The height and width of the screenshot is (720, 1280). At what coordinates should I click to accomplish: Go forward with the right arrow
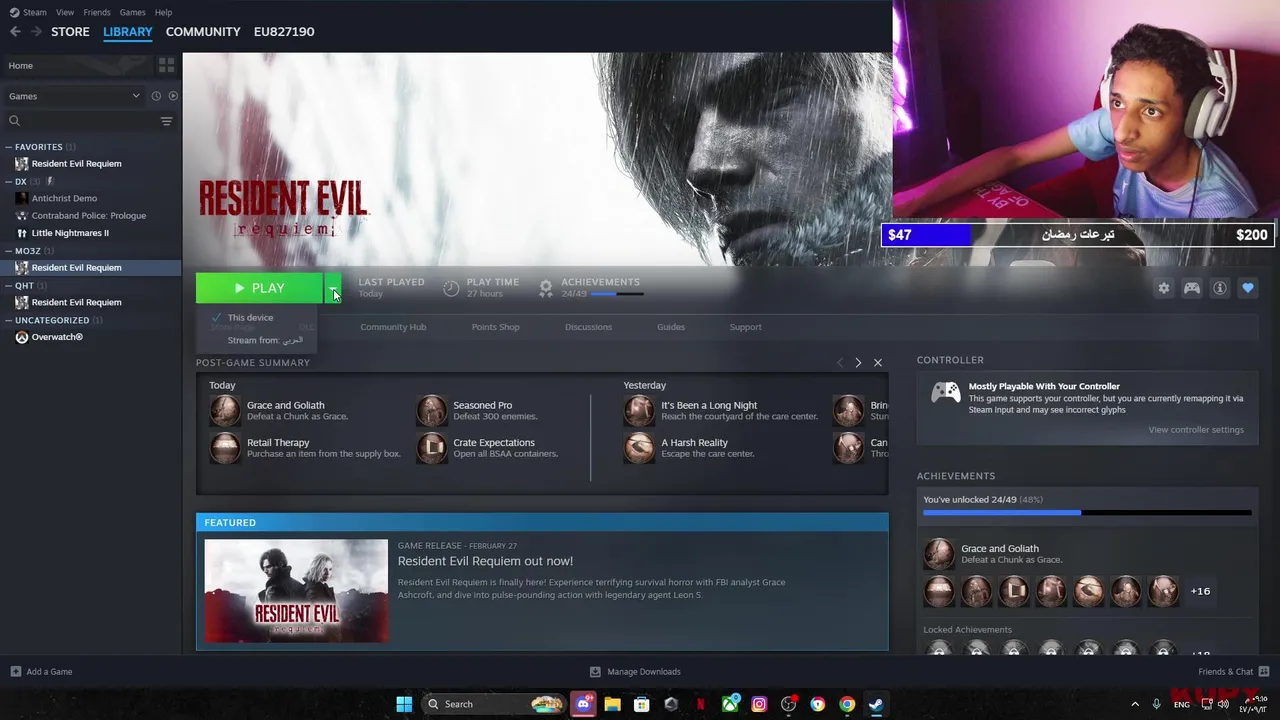36,32
